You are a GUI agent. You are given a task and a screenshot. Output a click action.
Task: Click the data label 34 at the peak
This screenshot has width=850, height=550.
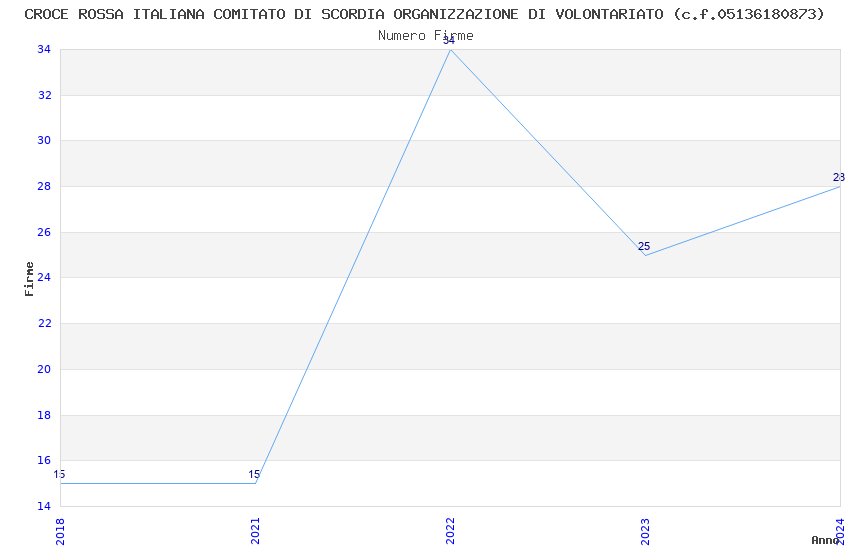pos(449,40)
